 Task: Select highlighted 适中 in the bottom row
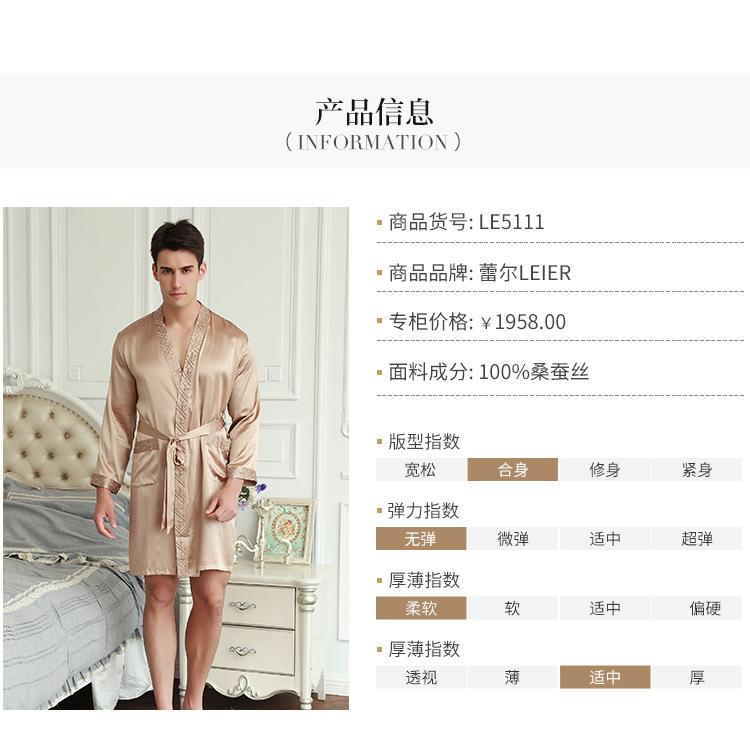(x=605, y=677)
